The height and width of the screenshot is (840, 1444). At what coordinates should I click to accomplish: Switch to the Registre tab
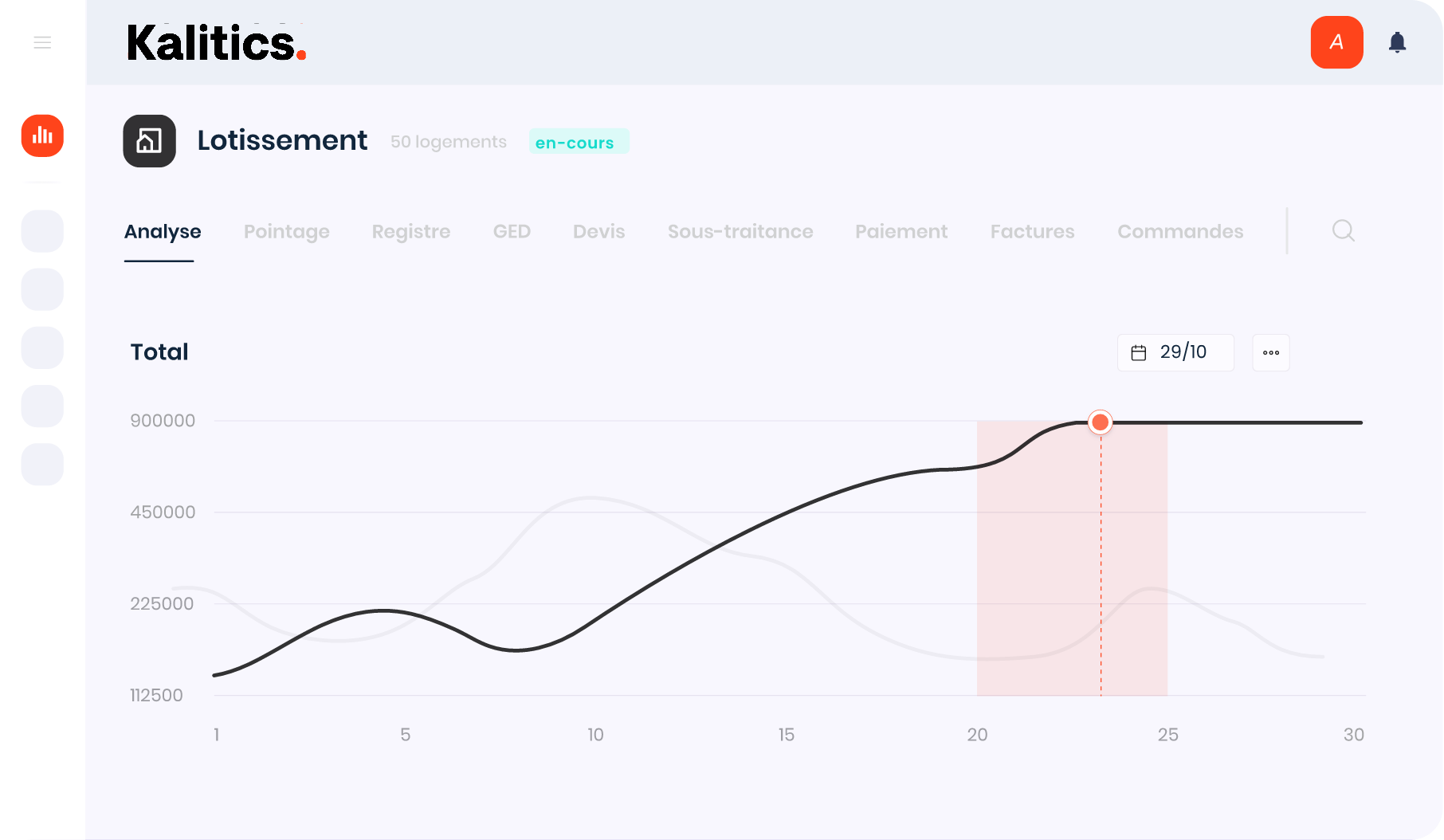410,232
